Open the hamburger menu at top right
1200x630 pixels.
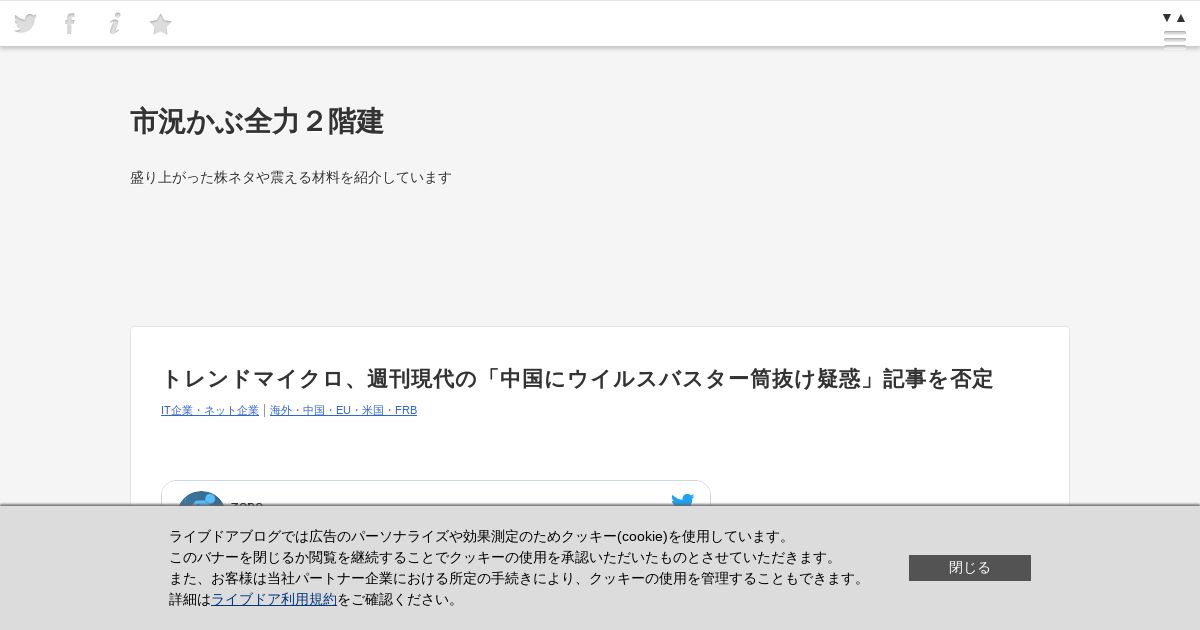[1175, 39]
